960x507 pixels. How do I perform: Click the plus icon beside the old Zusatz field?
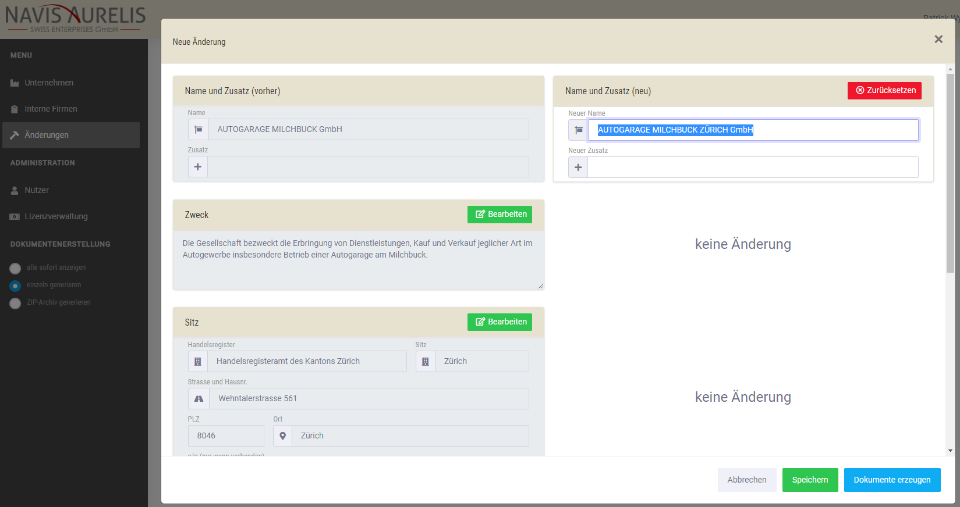click(198, 167)
